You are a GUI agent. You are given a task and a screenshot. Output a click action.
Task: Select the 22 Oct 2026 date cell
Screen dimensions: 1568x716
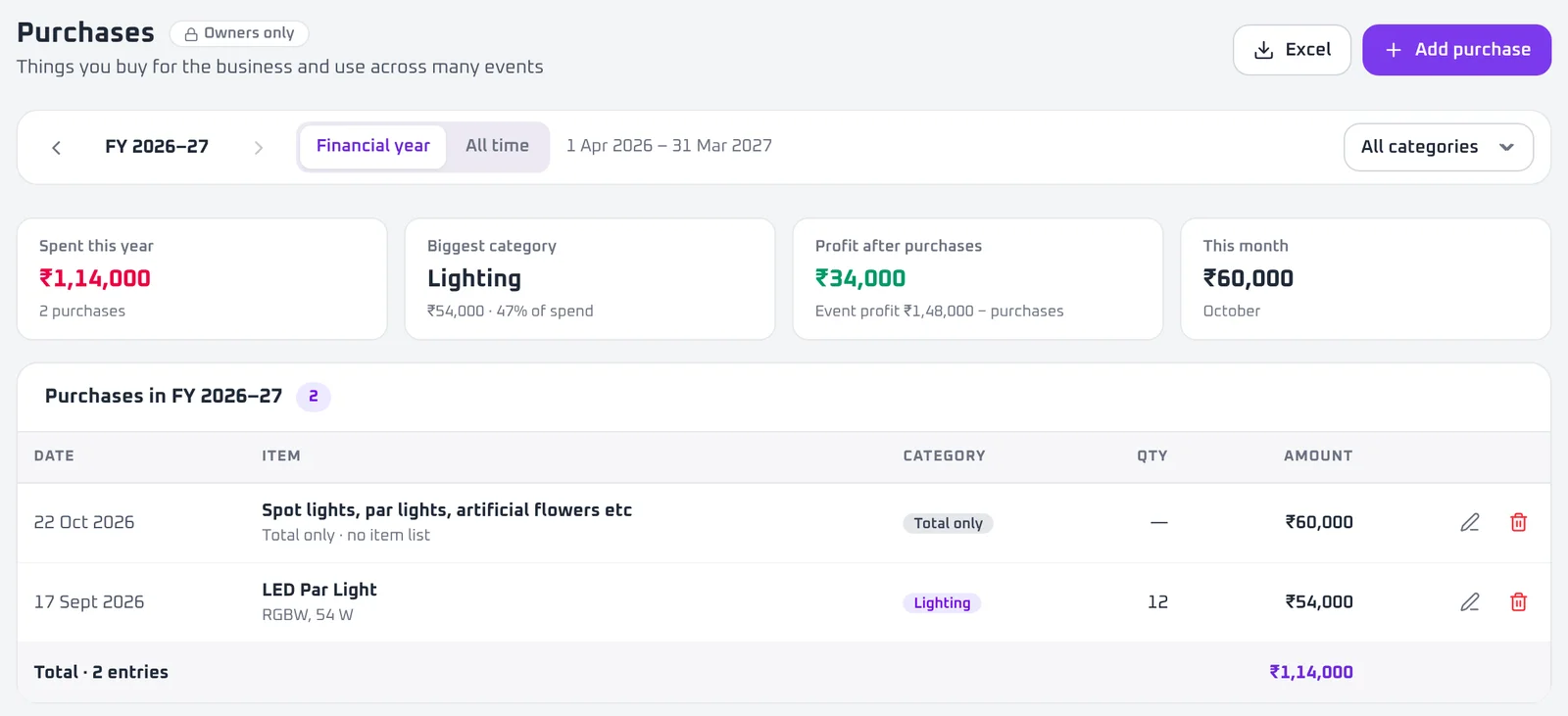84,523
